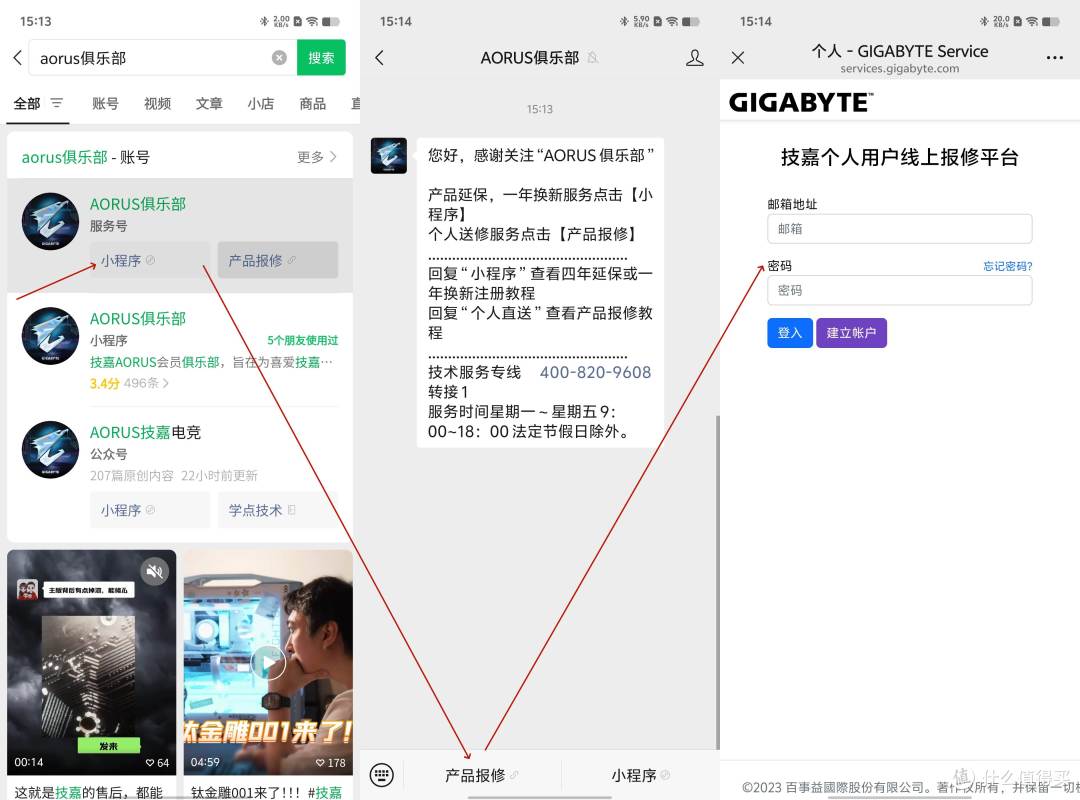Viewport: 1080px width, 800px height.
Task: Unmute the 00:14 video thumbnail
Action: 155,571
